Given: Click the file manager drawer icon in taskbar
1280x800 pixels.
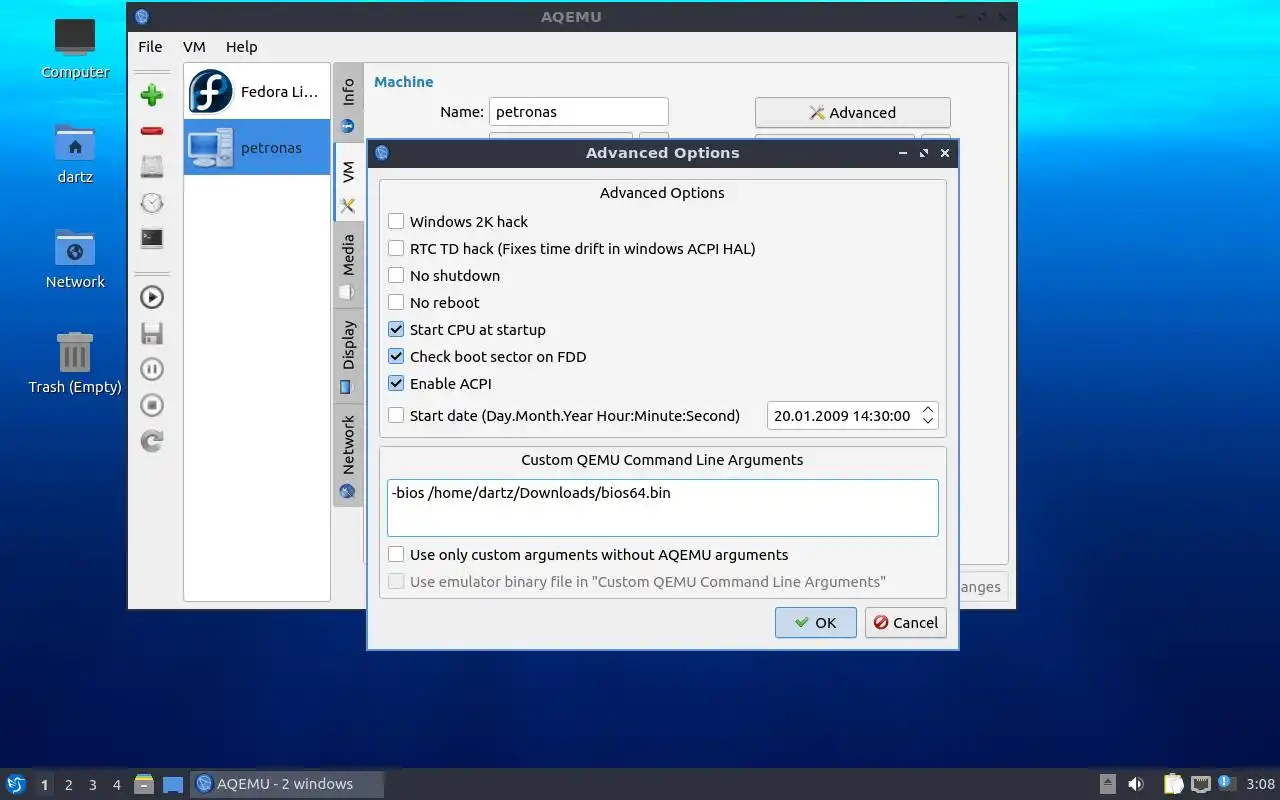Looking at the screenshot, I should click(144, 784).
